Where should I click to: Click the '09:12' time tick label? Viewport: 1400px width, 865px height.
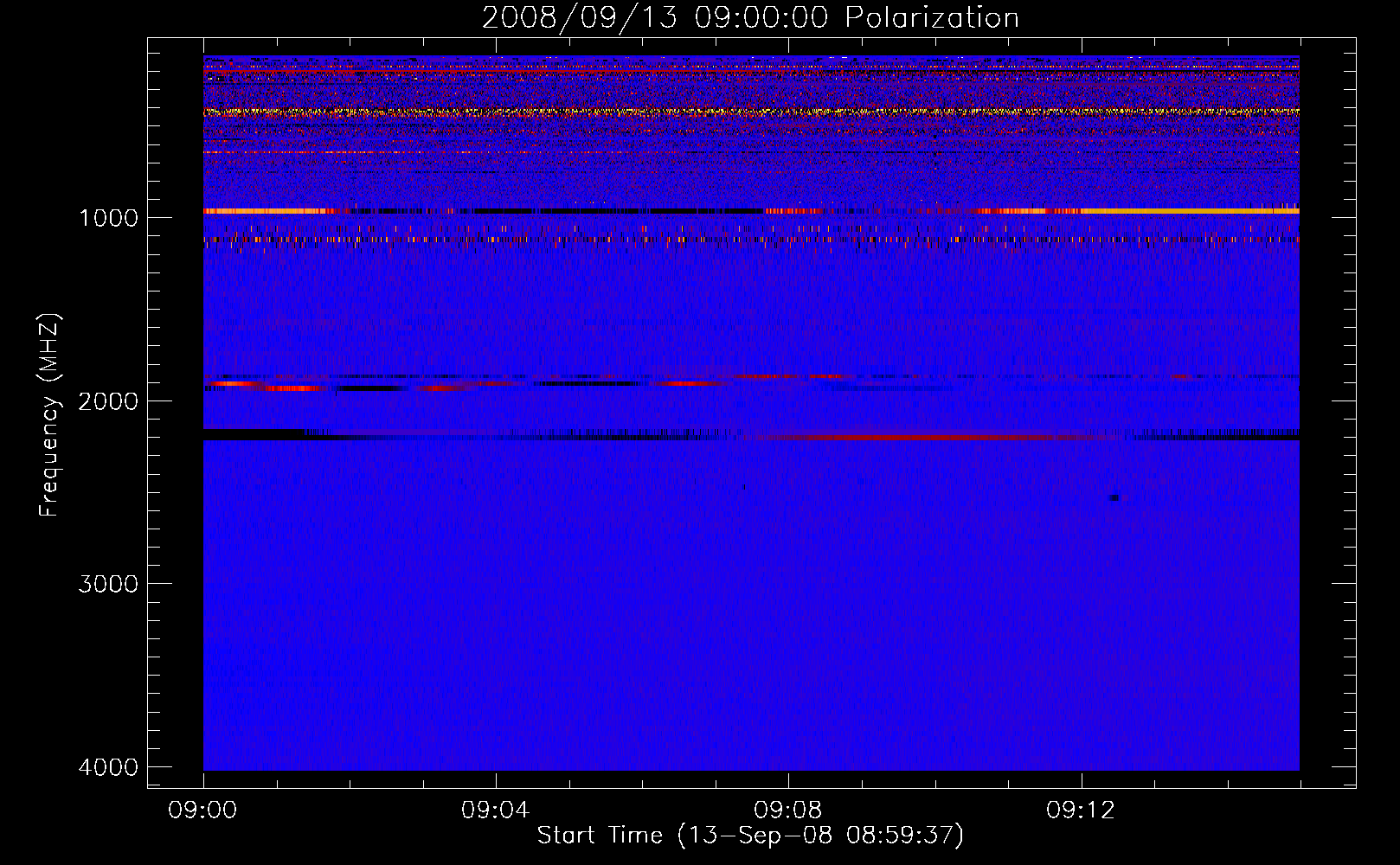point(1081,811)
